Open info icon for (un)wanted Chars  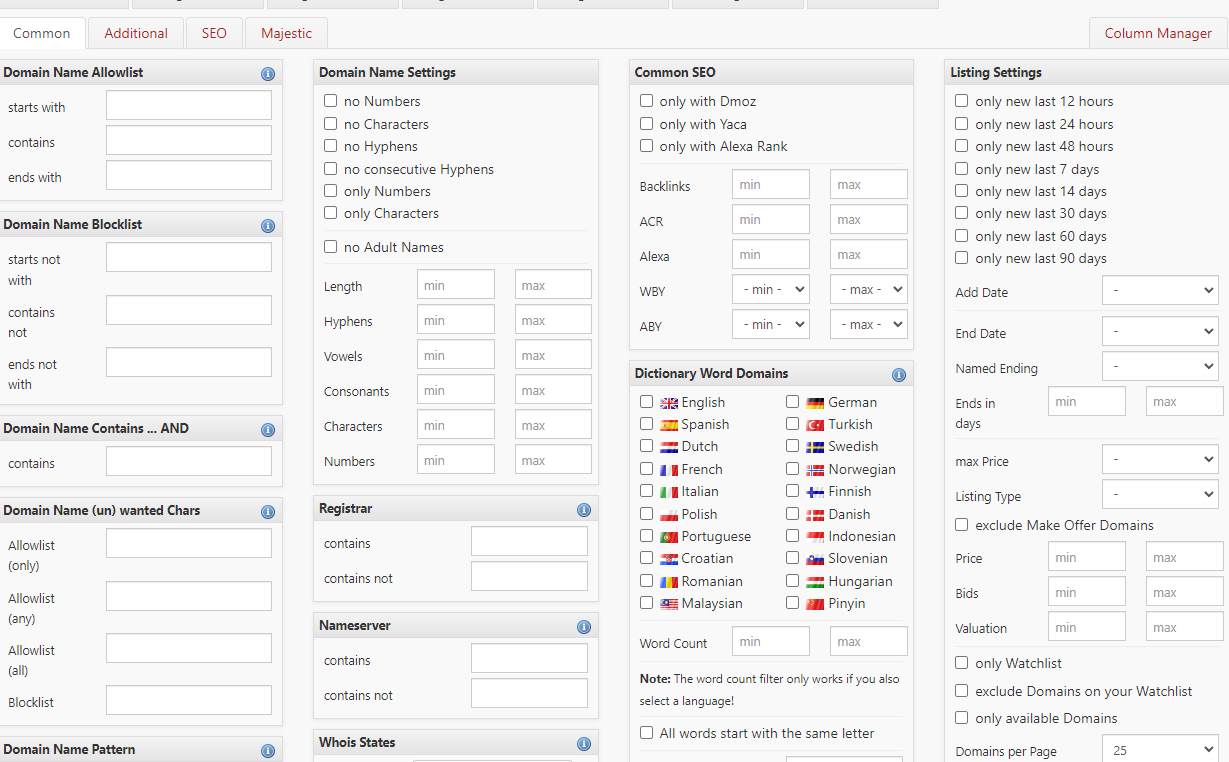pyautogui.click(x=268, y=512)
